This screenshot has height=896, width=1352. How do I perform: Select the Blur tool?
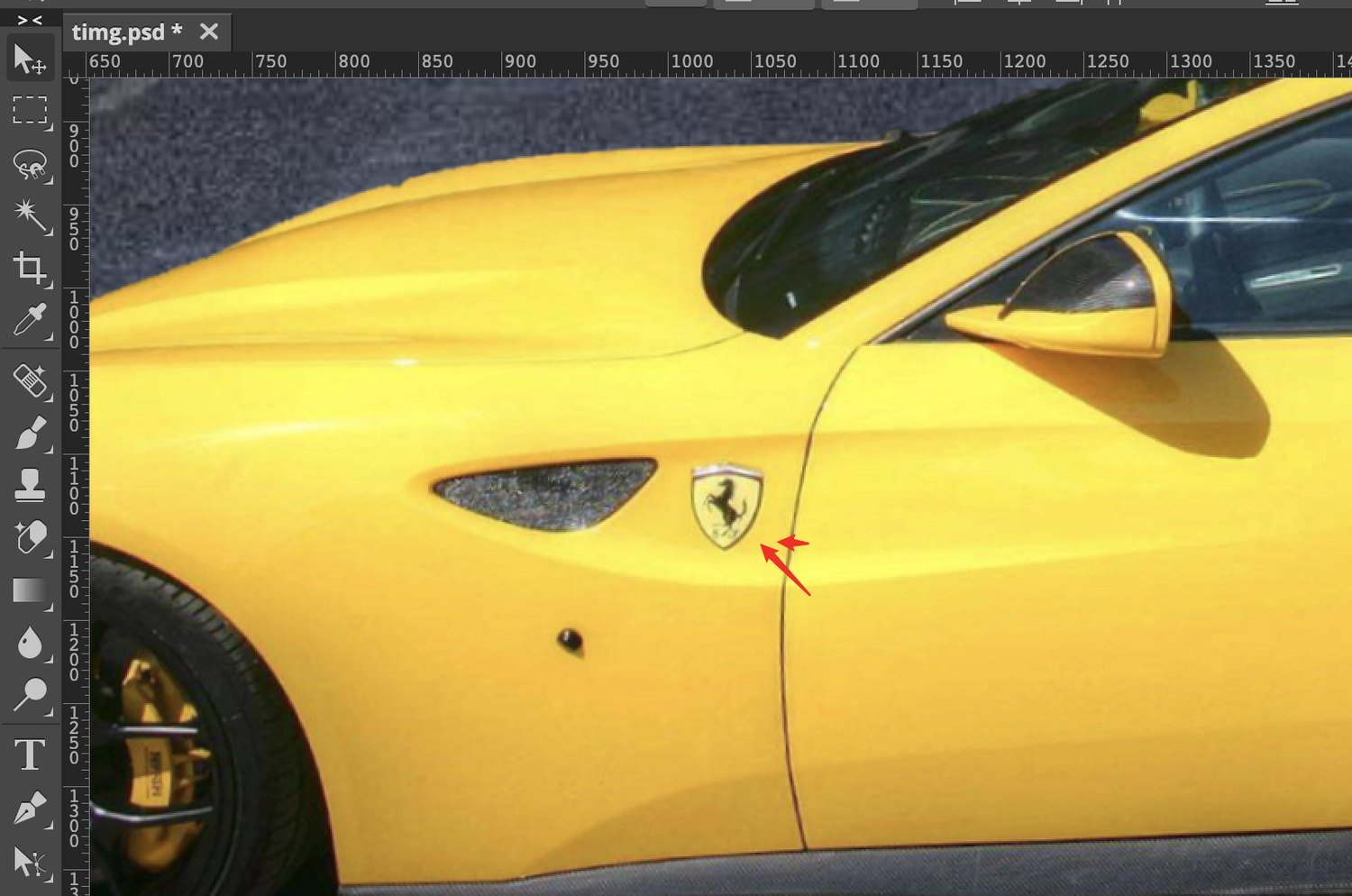30,643
